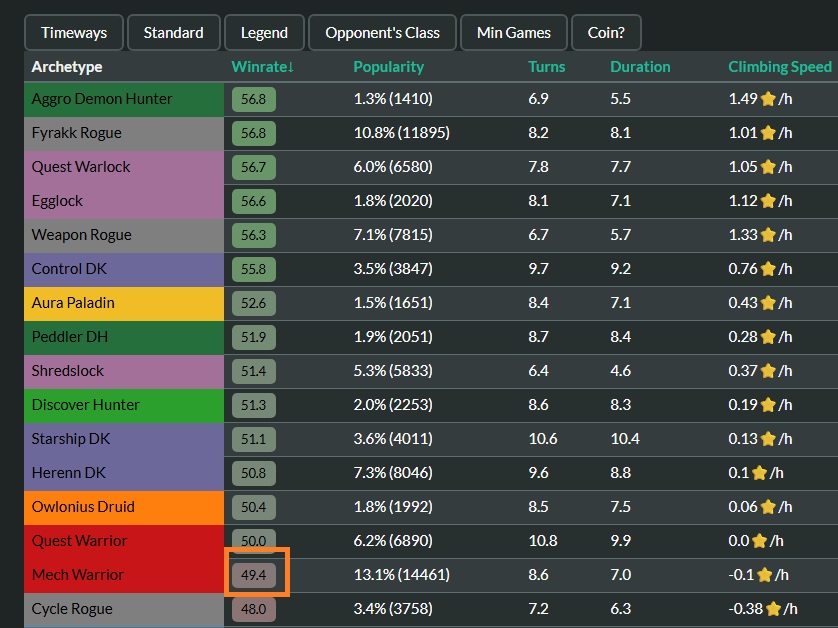Sort table by Popularity column
Viewport: 838px width, 628px height.
[x=389, y=67]
